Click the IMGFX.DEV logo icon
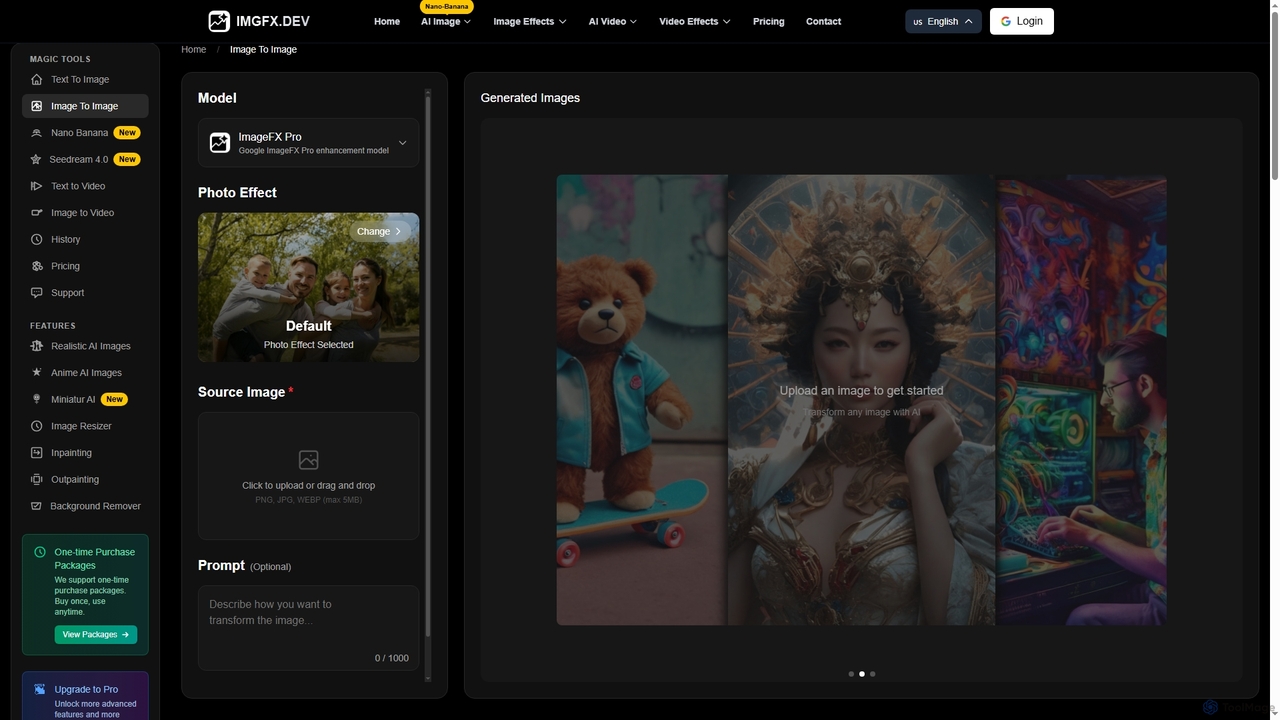 point(219,21)
